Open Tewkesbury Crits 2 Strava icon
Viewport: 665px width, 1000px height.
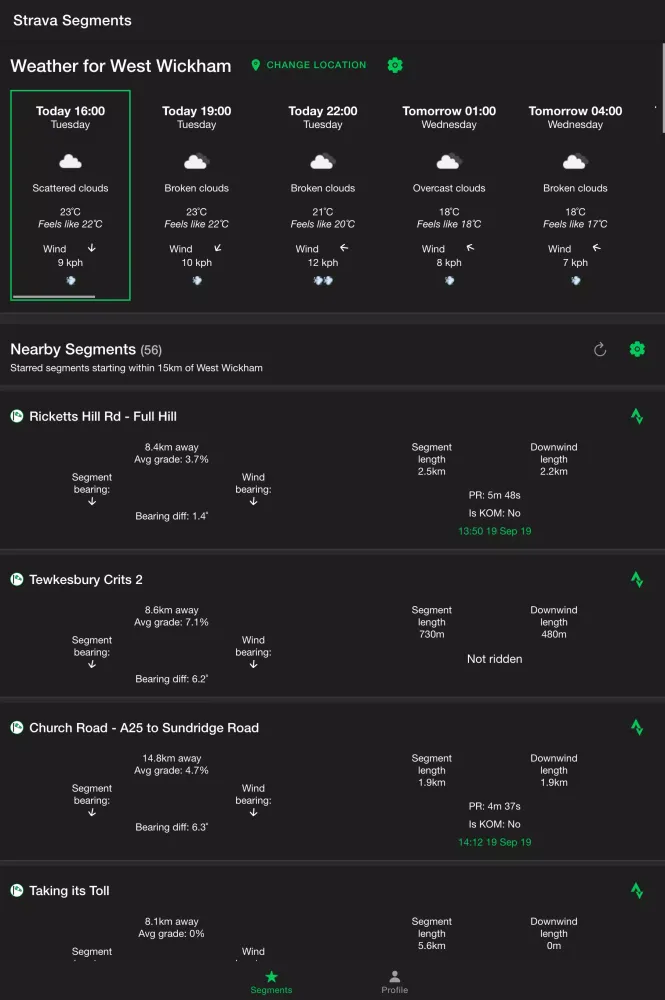tap(637, 579)
